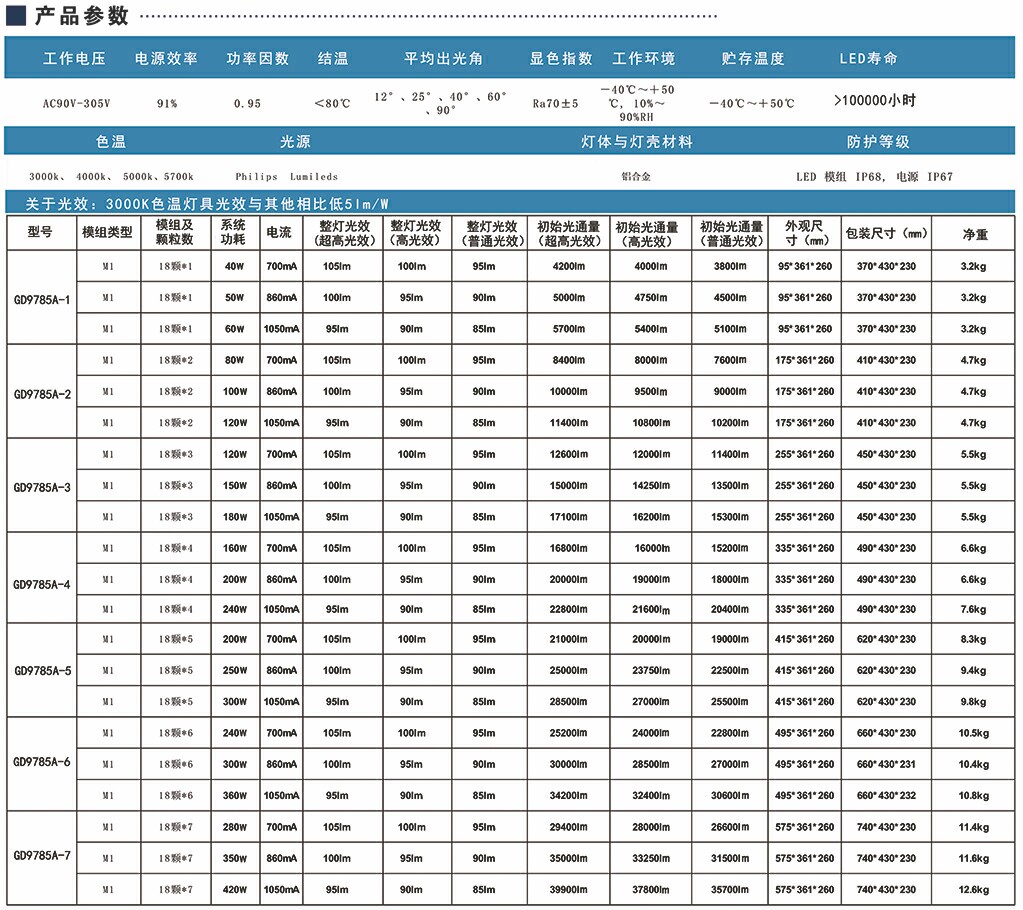Select the 光源 header
1023x910 pixels.
pos(295,142)
